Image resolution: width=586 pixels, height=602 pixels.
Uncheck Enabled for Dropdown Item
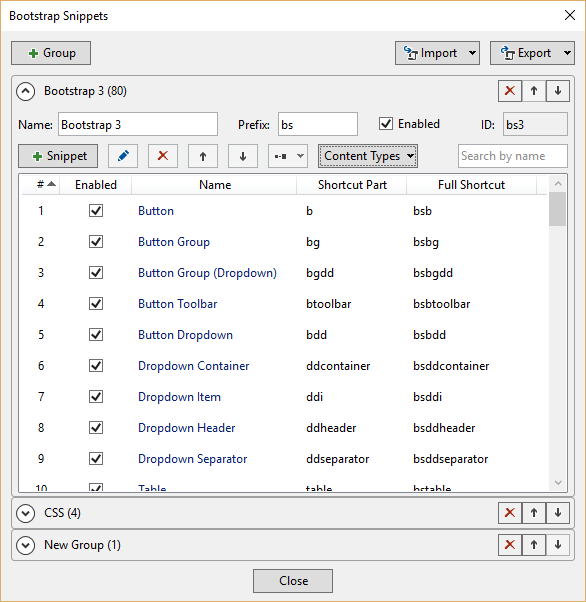(x=96, y=397)
